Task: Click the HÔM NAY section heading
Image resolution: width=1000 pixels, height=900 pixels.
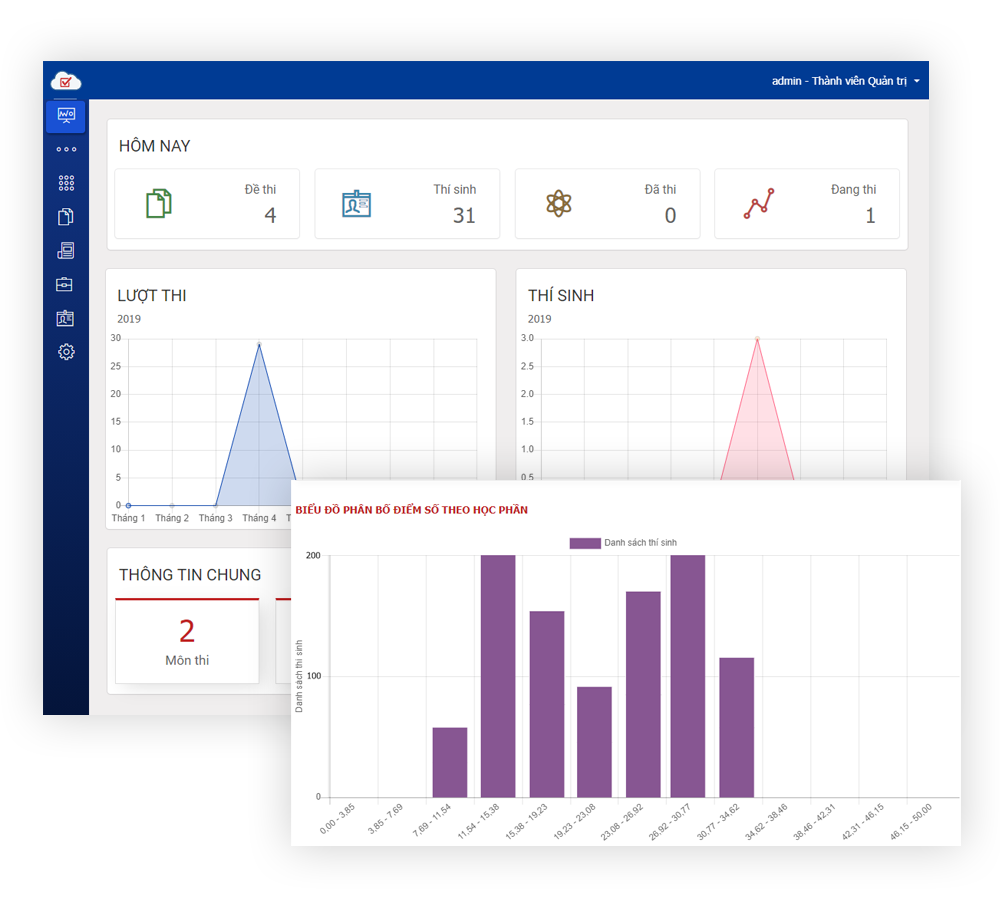Action: coord(154,146)
